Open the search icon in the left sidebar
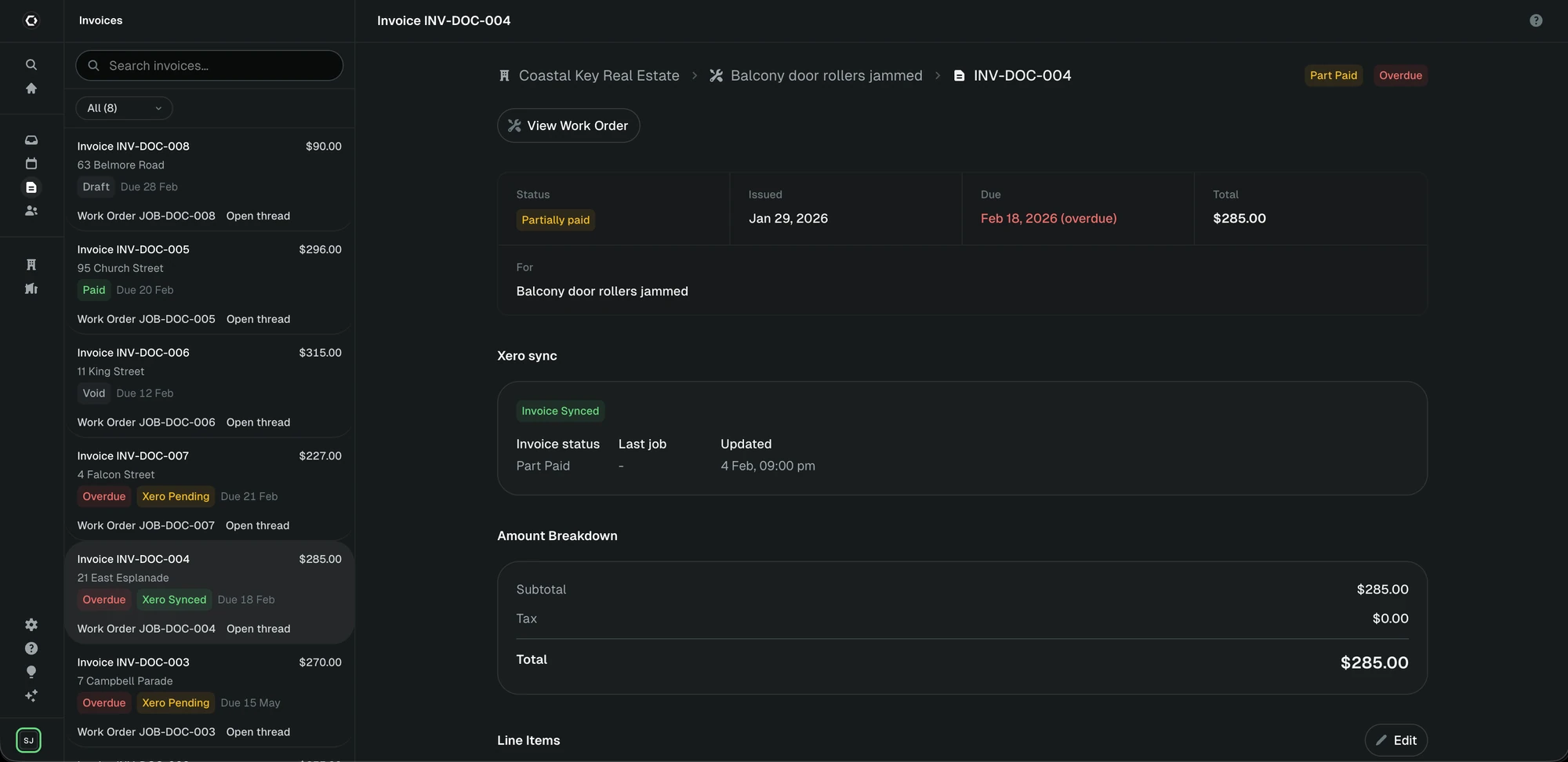The height and width of the screenshot is (762, 1568). point(31,64)
